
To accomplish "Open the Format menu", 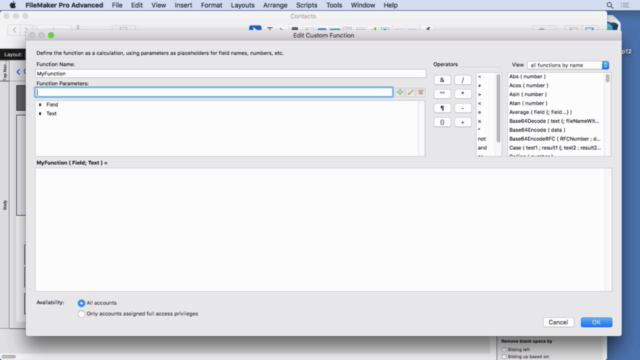I will point(211,5).
